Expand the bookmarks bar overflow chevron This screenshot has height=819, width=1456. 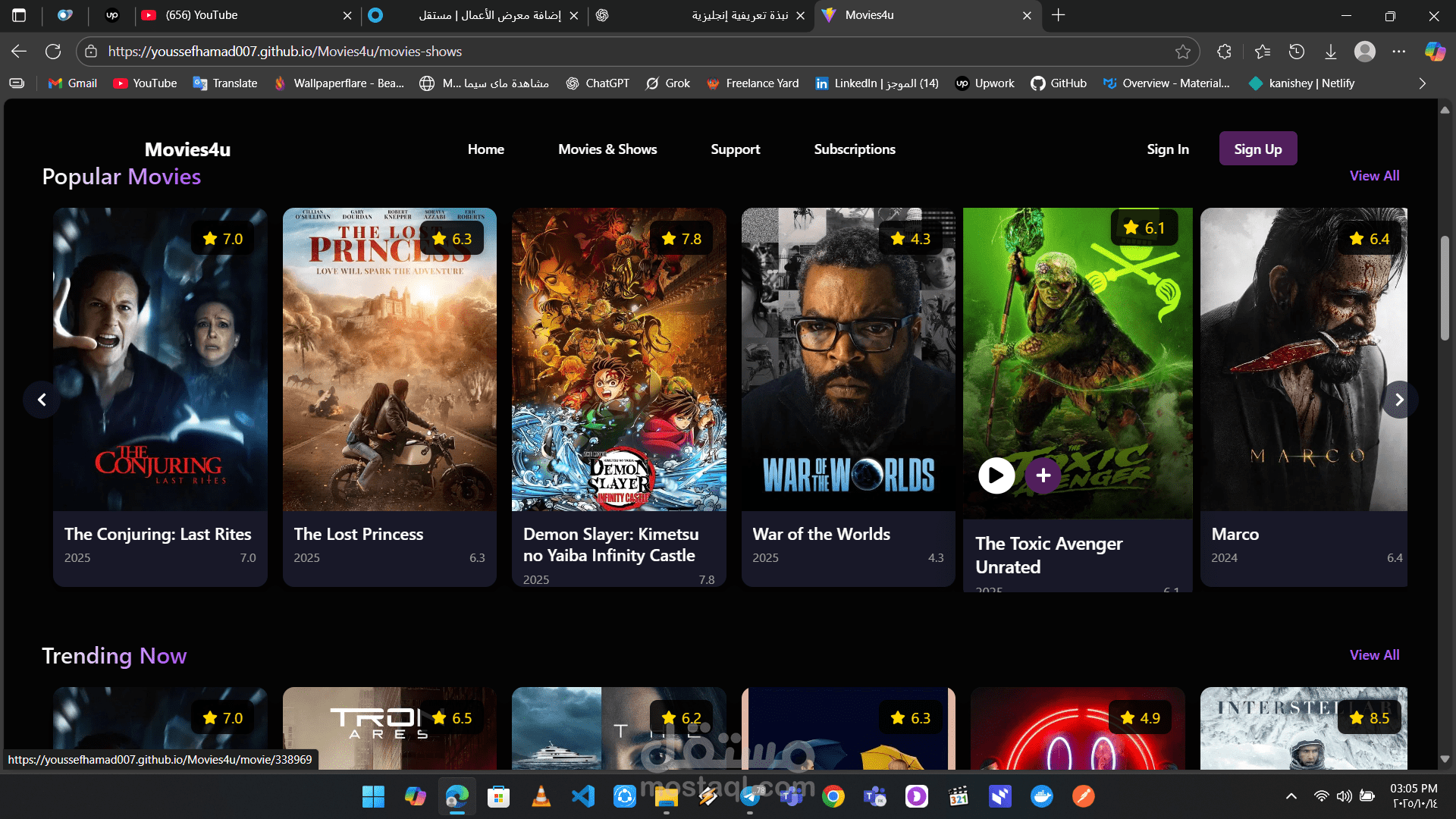coord(1423,83)
